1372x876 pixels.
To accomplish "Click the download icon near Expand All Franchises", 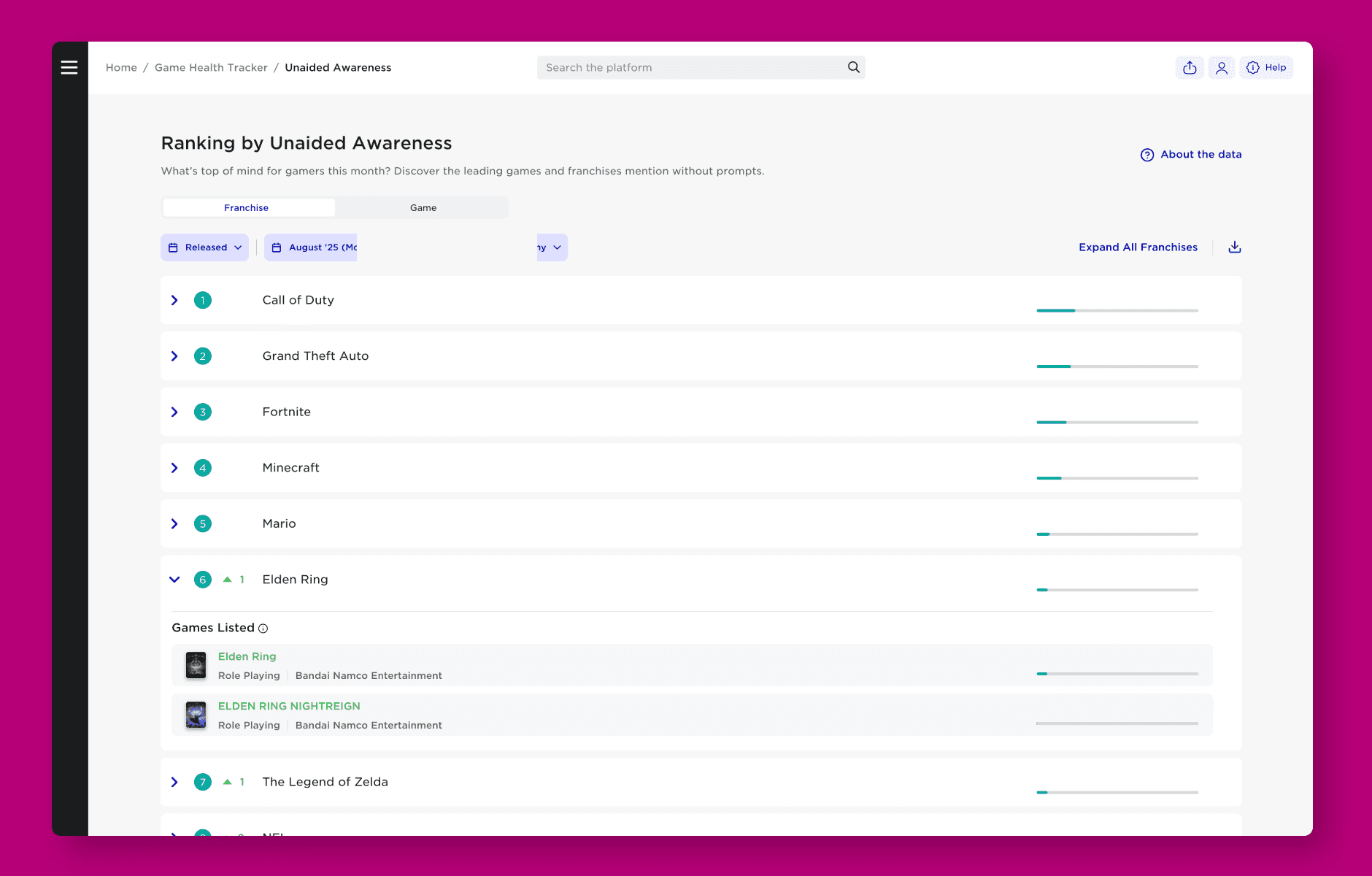I will pyautogui.click(x=1234, y=247).
